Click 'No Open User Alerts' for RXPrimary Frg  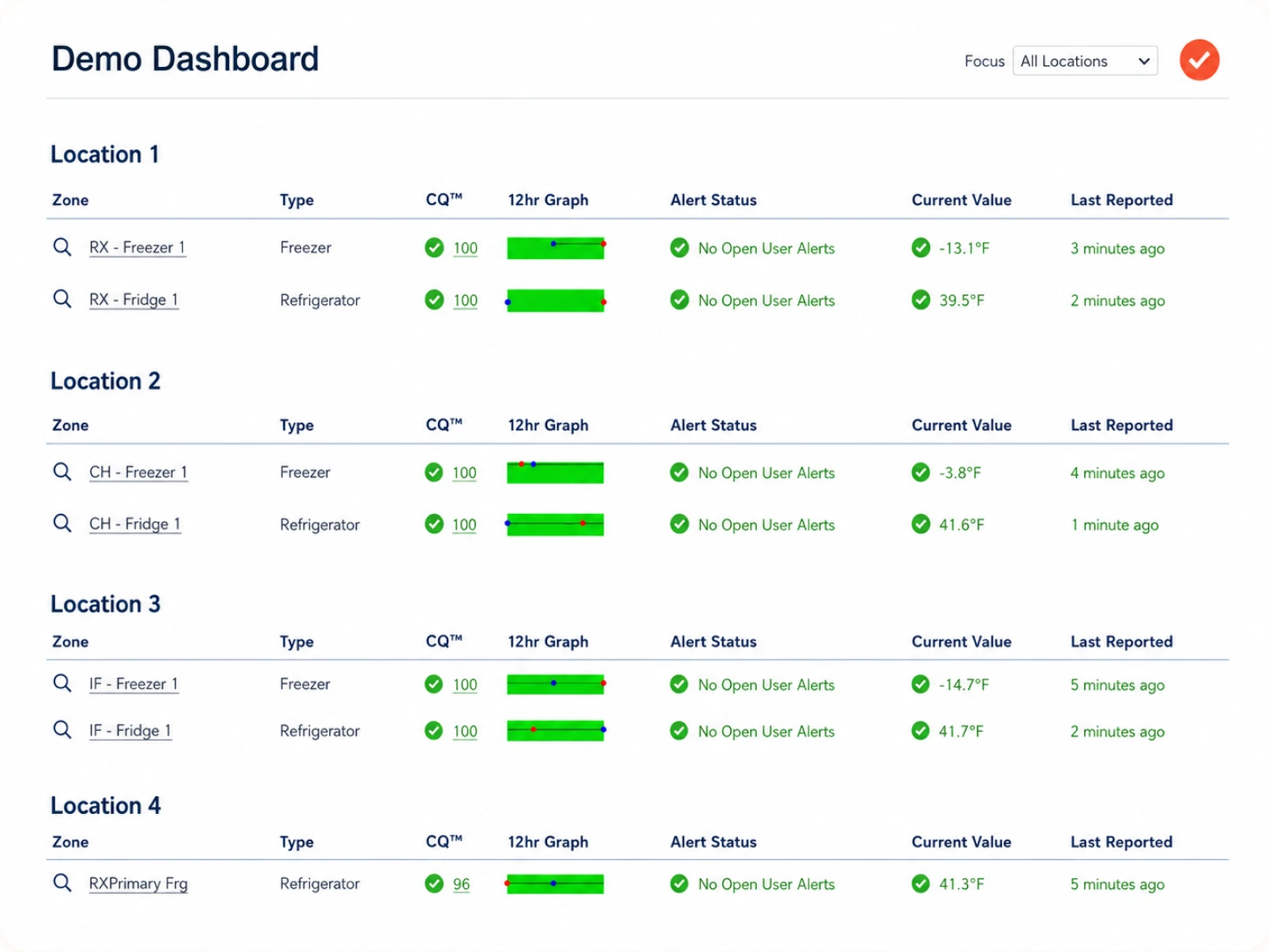point(766,884)
